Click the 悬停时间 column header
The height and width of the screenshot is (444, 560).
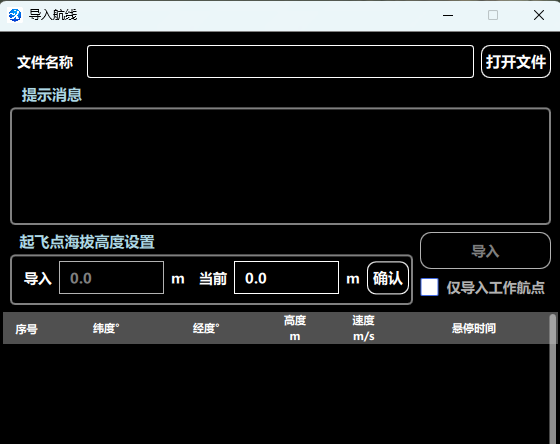pos(474,328)
